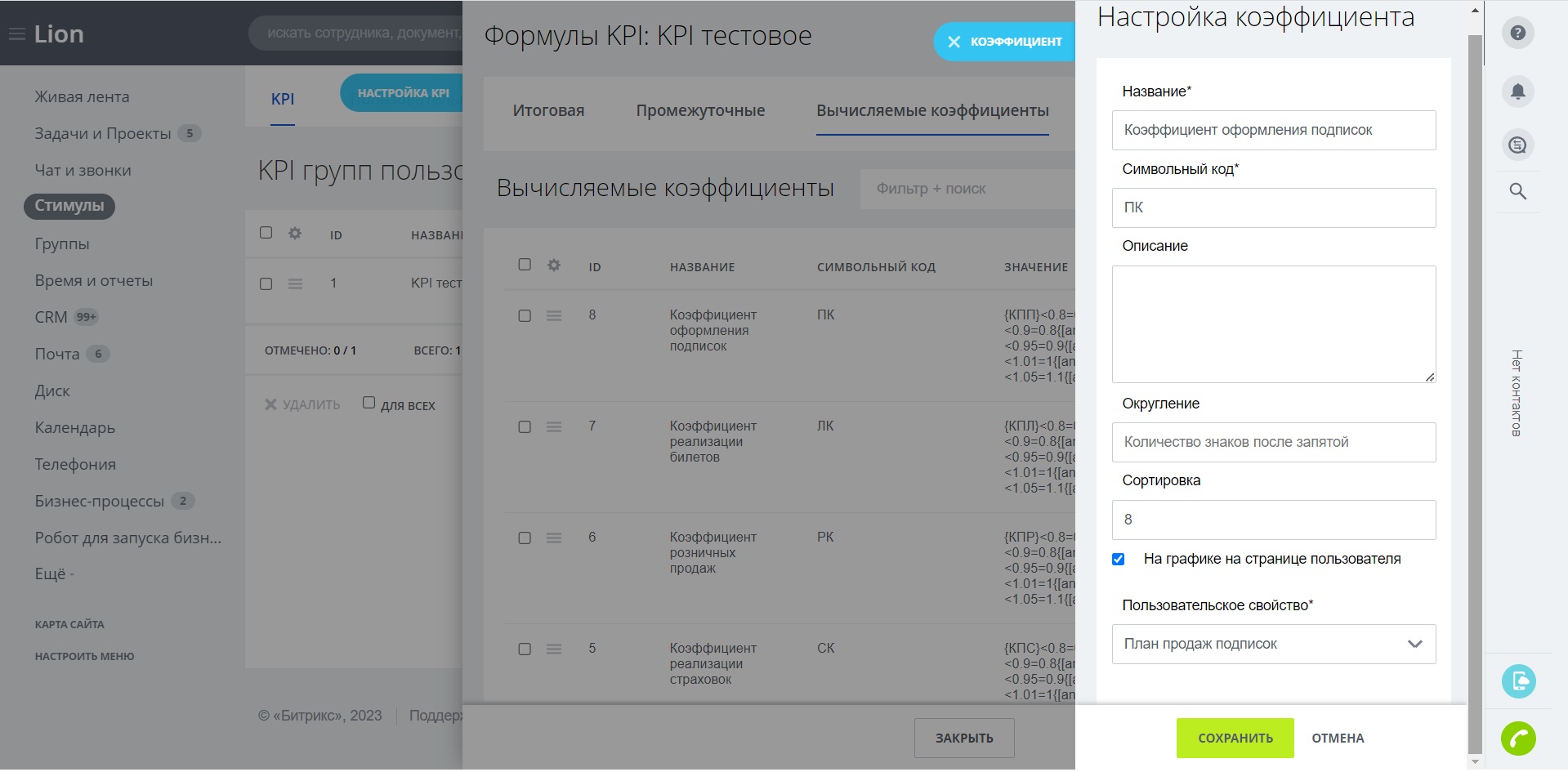Expand the 'Ещё' sidebar menu

pos(54,574)
